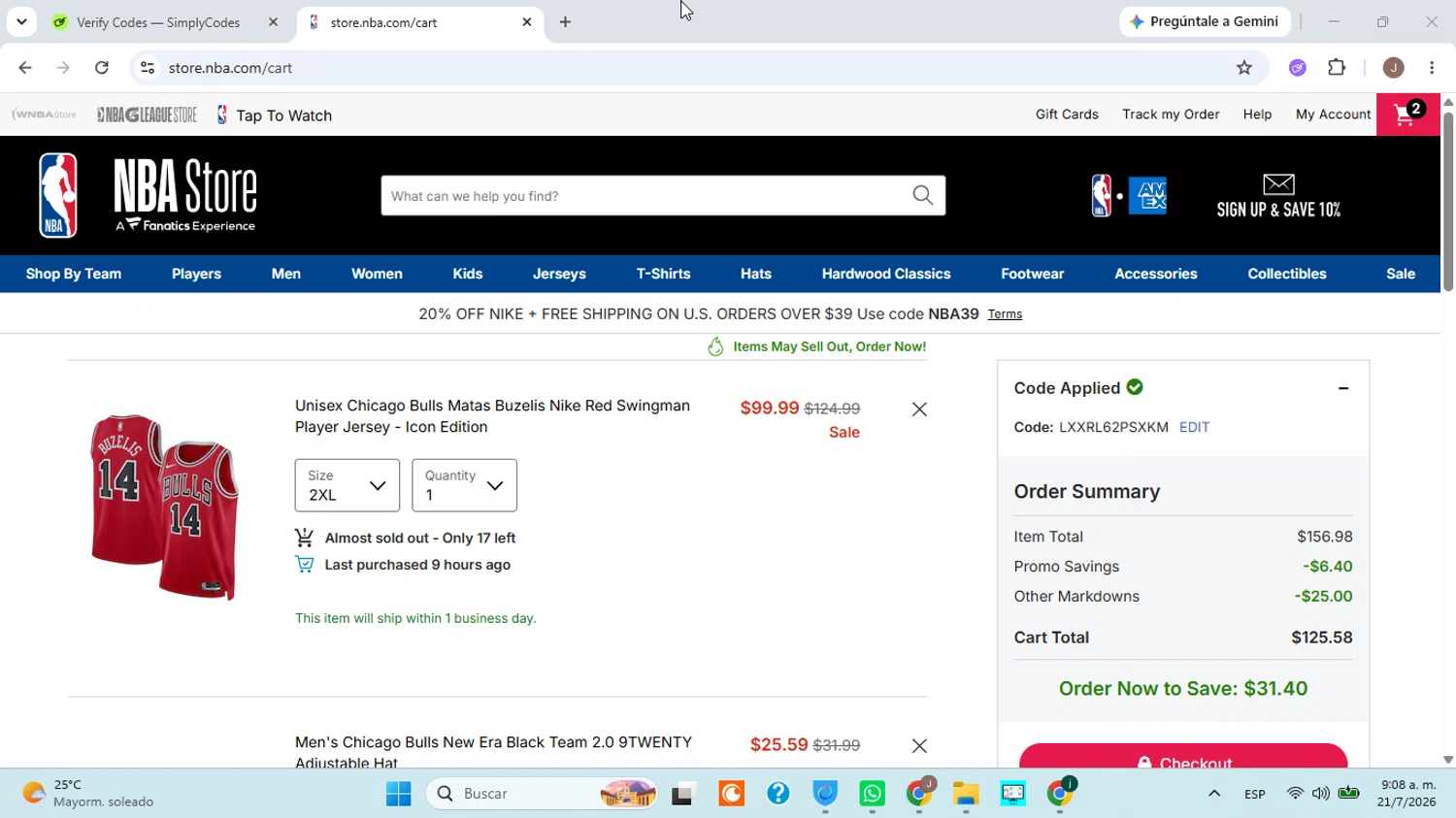1456x818 pixels.
Task: Click the EDIT link next to the promo code
Action: click(x=1194, y=427)
